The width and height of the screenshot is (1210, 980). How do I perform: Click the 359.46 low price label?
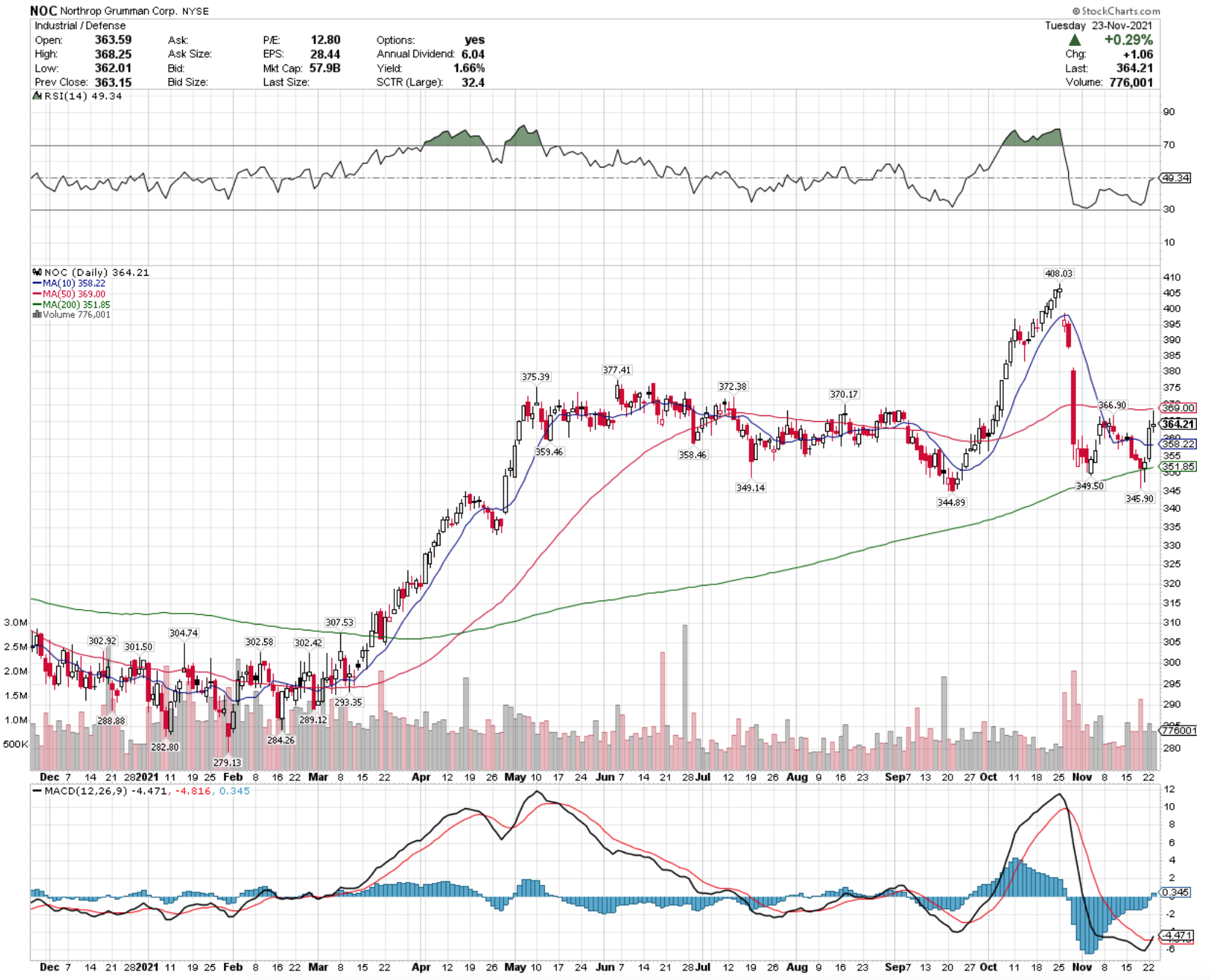pyautogui.click(x=549, y=452)
